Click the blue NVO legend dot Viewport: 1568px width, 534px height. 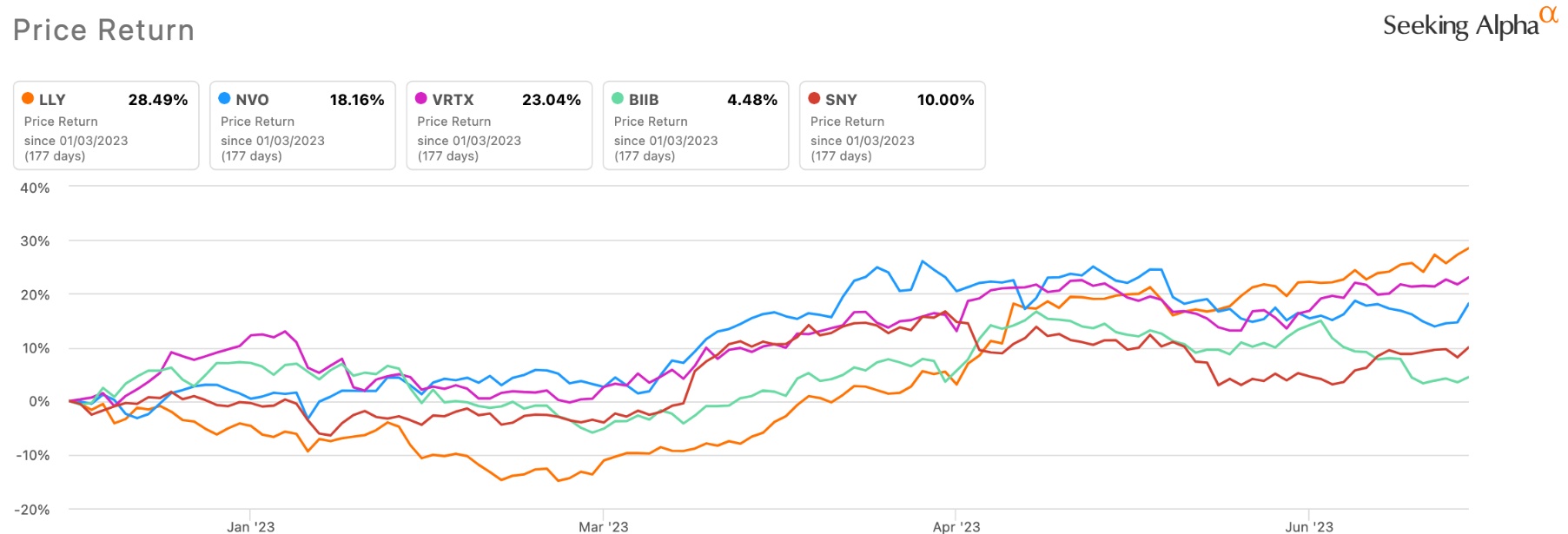tap(224, 99)
